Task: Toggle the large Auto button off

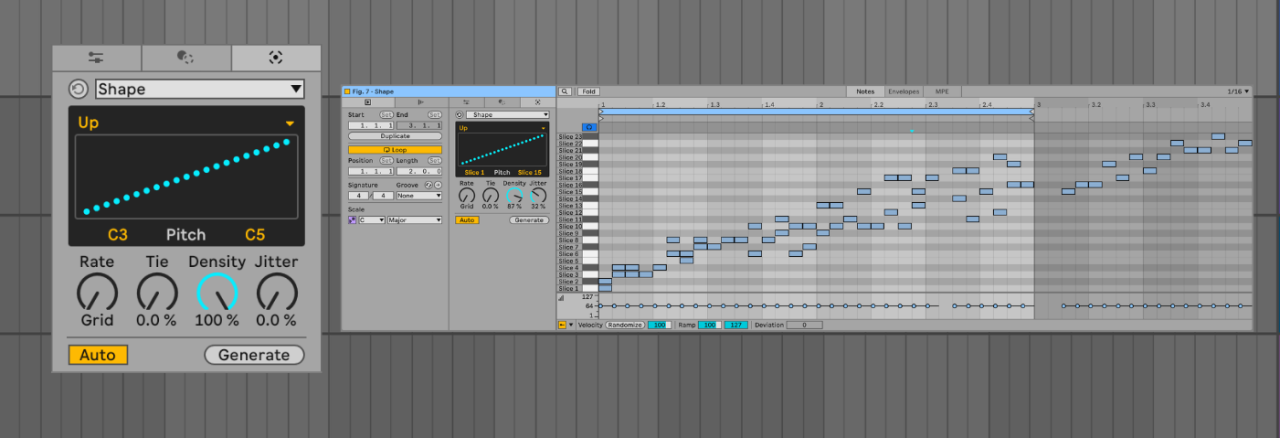Action: pyautogui.click(x=98, y=355)
